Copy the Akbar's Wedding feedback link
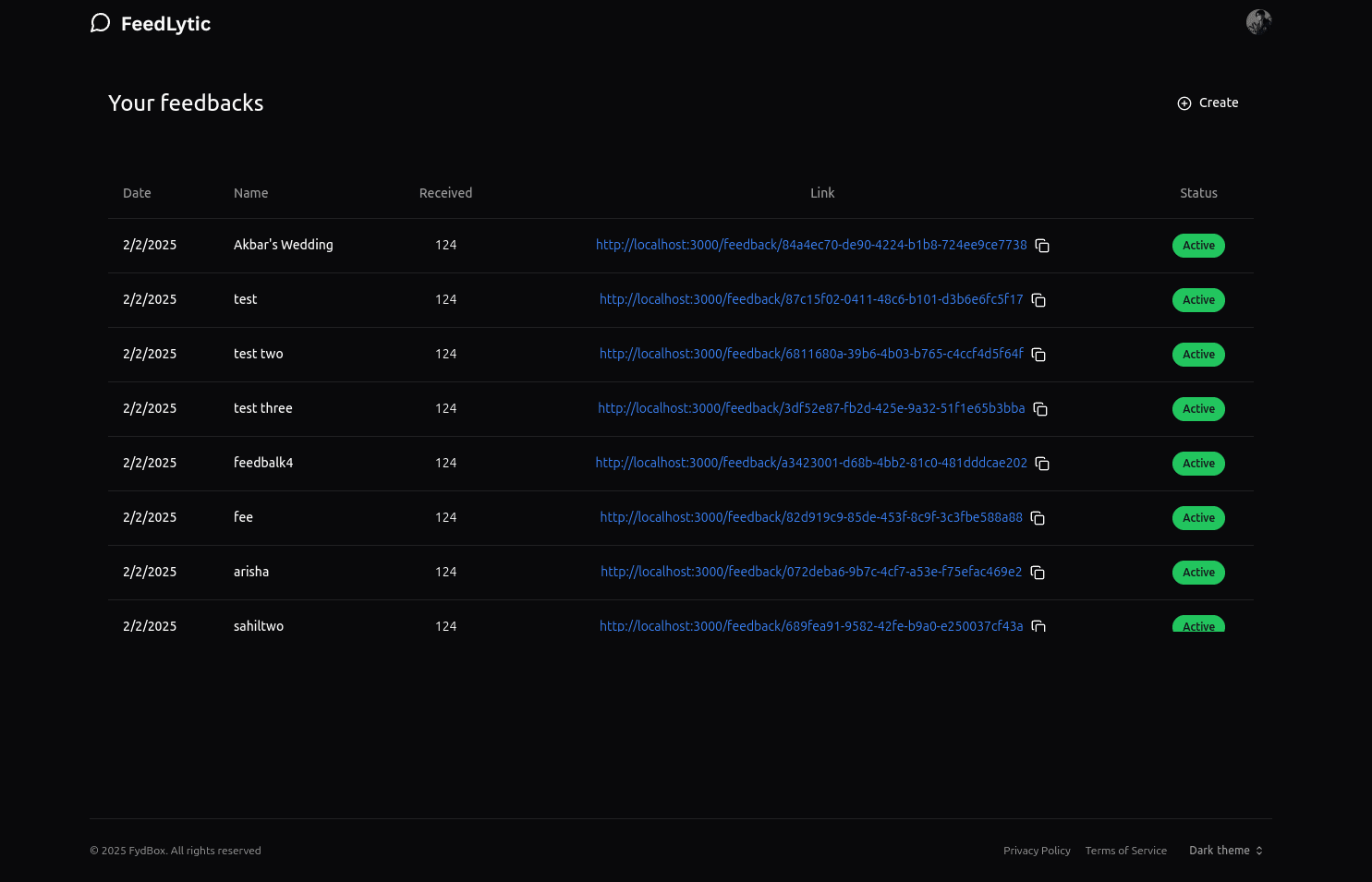The height and width of the screenshot is (882, 1372). [1042, 246]
